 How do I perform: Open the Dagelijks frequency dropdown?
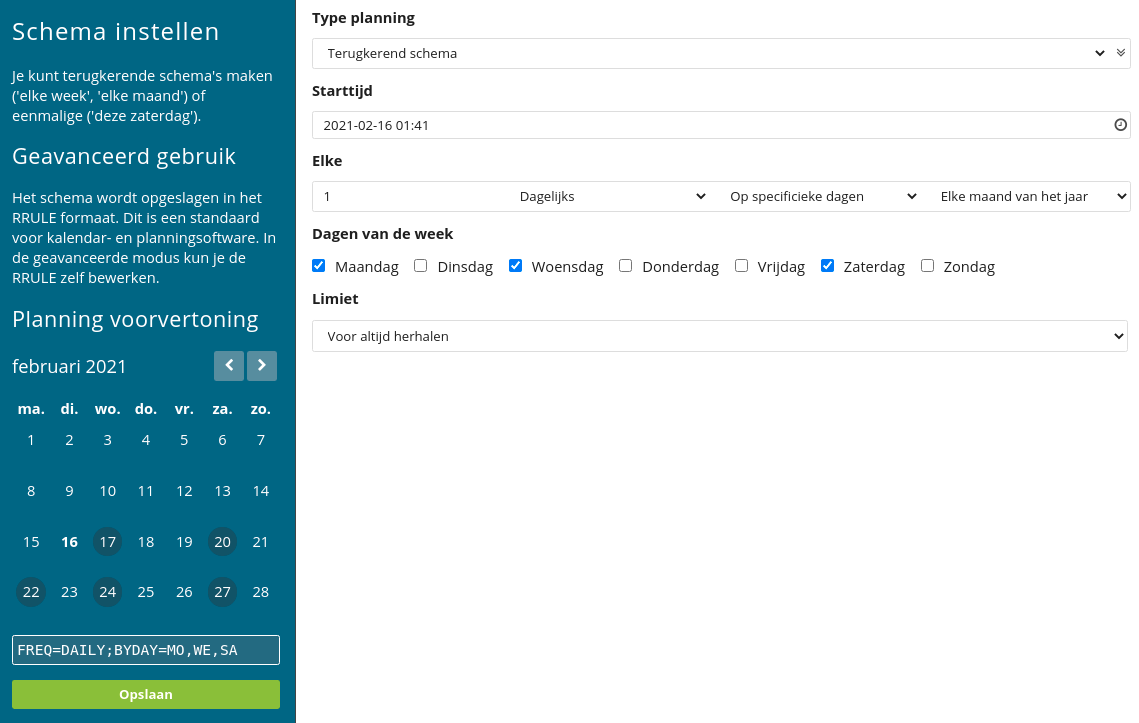tap(612, 196)
